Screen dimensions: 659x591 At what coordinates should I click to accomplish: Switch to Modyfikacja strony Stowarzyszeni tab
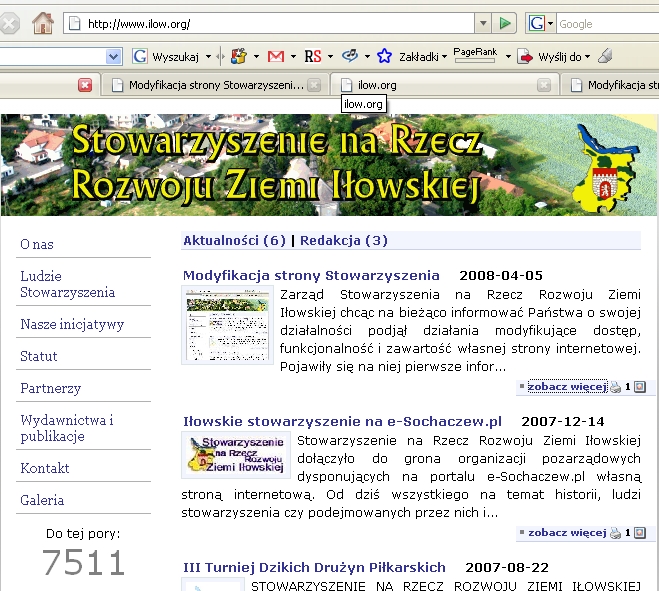(x=216, y=85)
